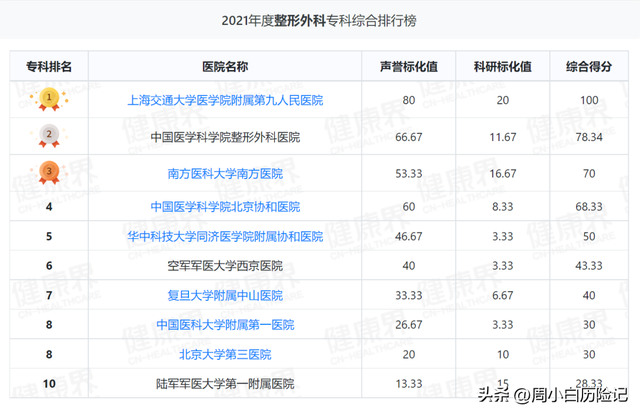Viewport: 640px width, 415px height.
Task: Click total score 50
Action: coord(589,236)
